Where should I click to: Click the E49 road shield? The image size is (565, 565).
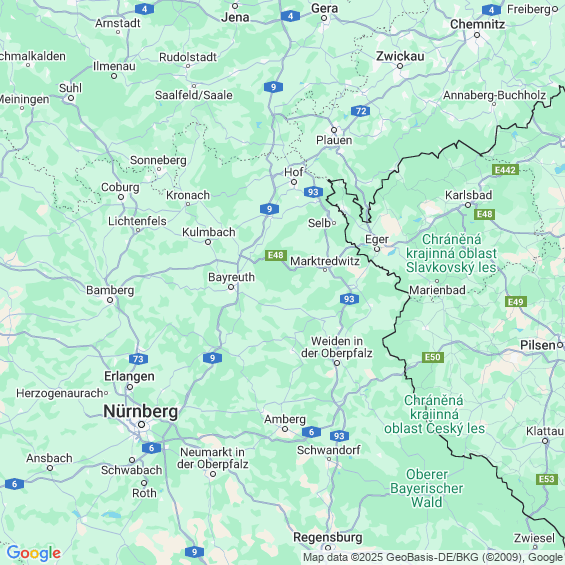point(516,302)
